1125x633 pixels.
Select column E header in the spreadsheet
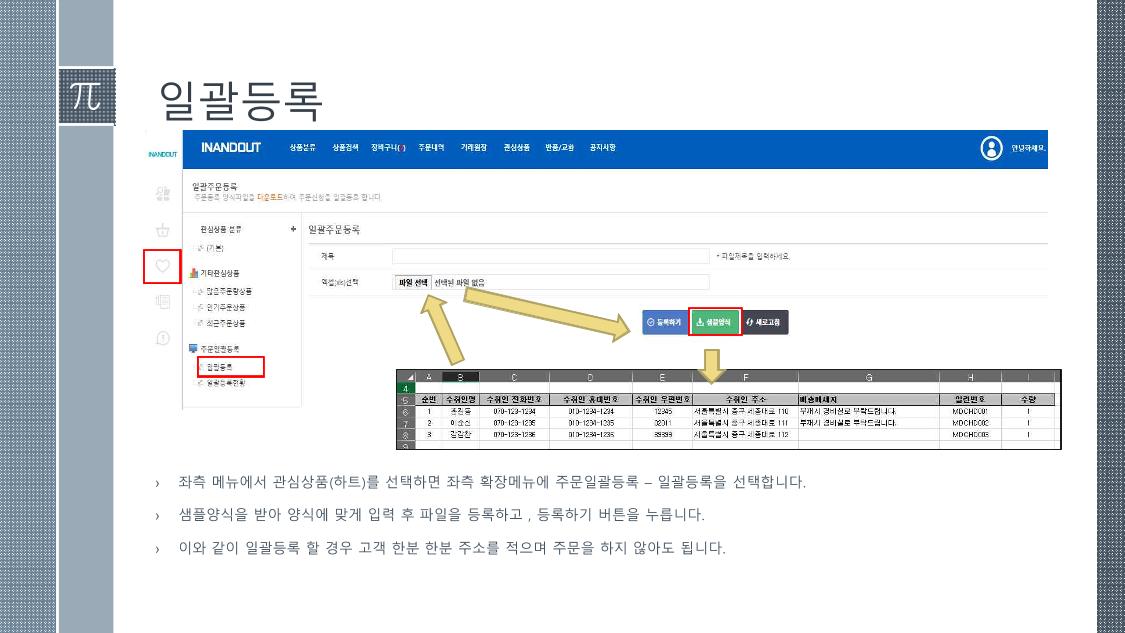point(662,377)
